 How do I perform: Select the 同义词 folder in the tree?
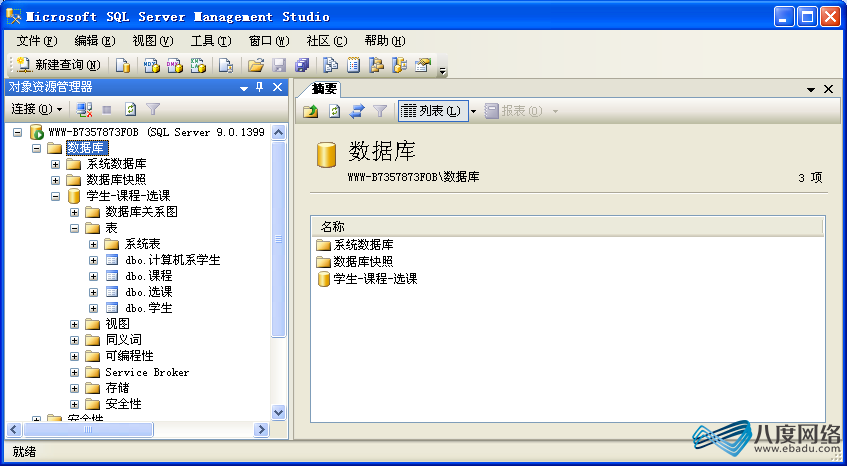[124, 340]
